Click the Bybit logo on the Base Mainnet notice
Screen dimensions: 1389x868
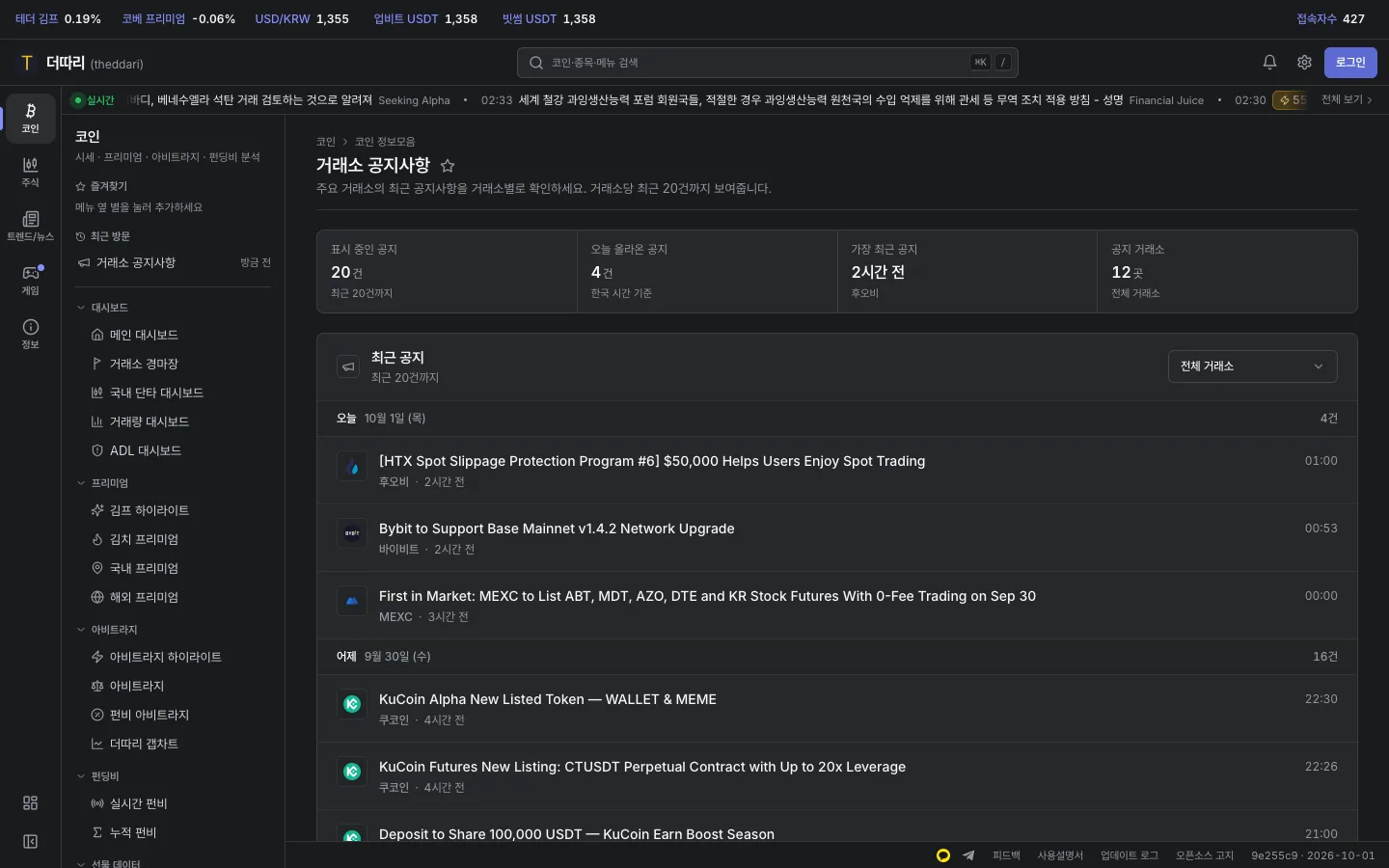click(x=352, y=534)
